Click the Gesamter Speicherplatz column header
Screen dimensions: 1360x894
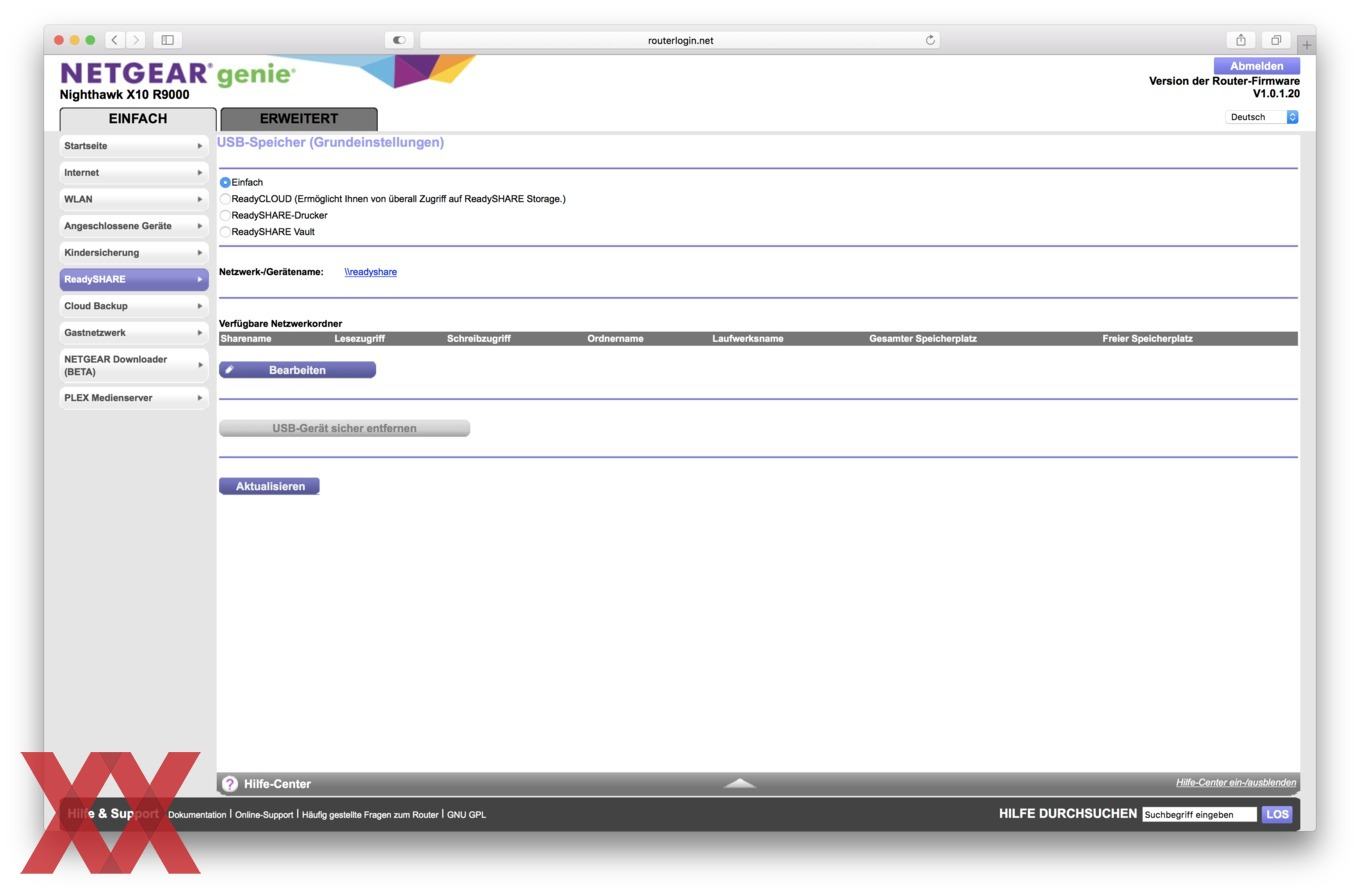click(x=923, y=339)
